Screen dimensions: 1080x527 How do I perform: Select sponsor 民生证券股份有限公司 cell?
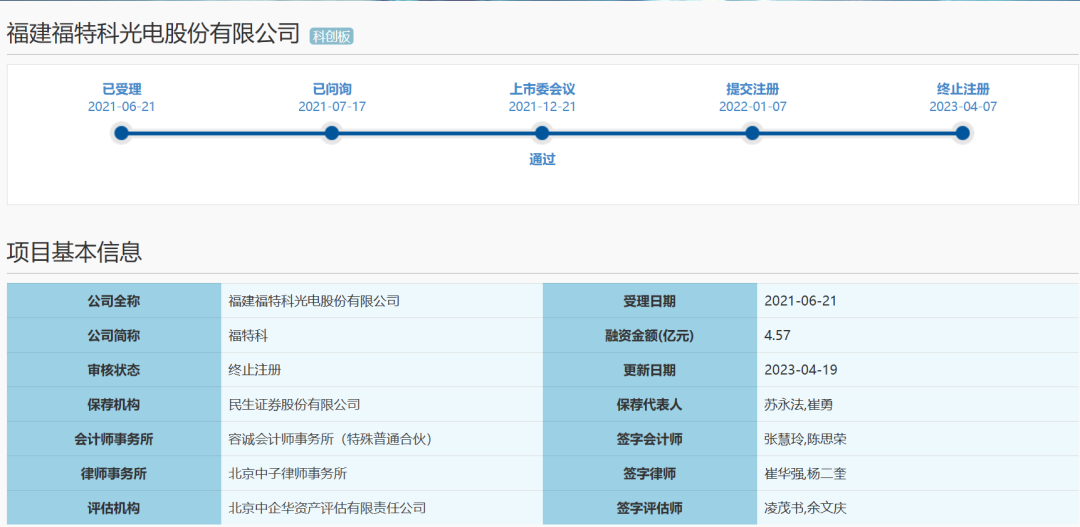pos(294,405)
